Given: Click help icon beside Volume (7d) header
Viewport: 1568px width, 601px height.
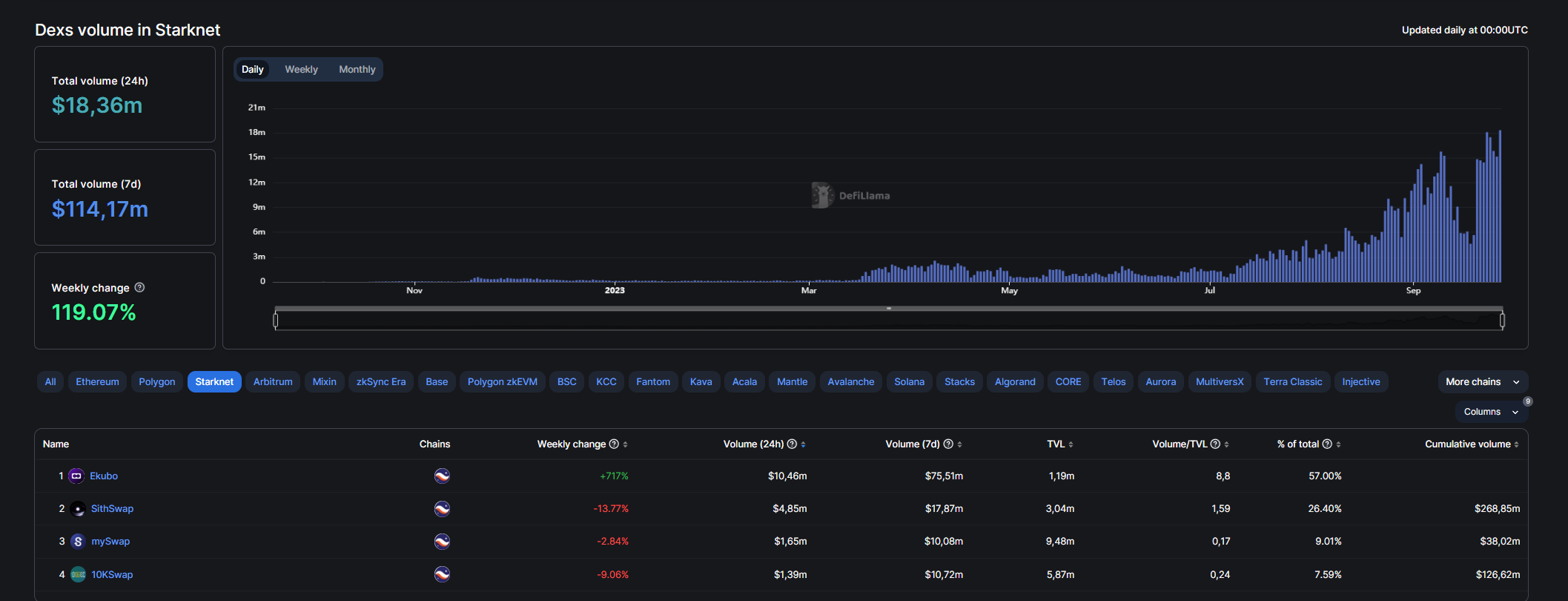Looking at the screenshot, I should pyautogui.click(x=948, y=444).
